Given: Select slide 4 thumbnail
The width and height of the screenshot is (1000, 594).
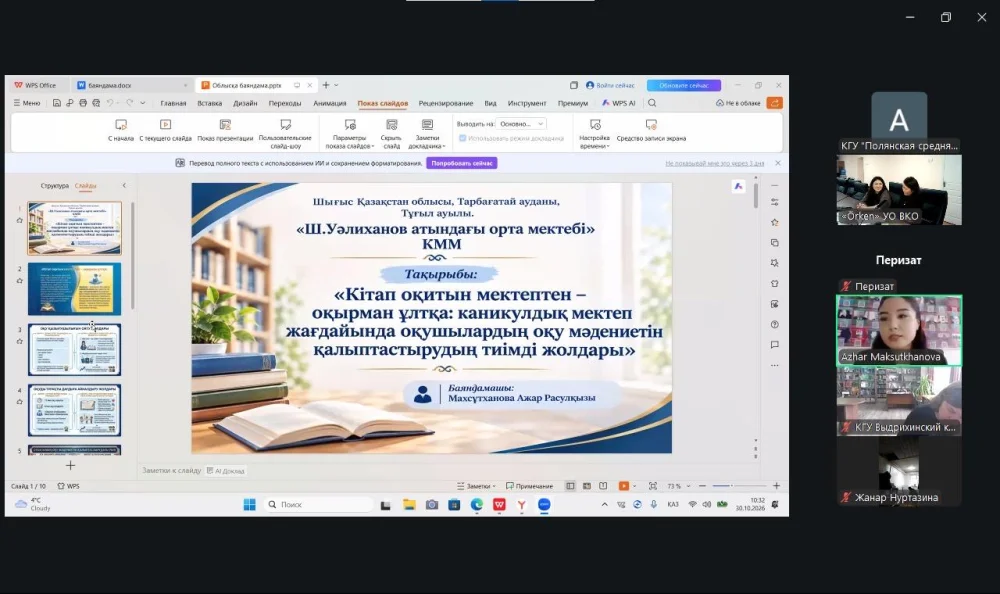Looking at the screenshot, I should point(74,410).
